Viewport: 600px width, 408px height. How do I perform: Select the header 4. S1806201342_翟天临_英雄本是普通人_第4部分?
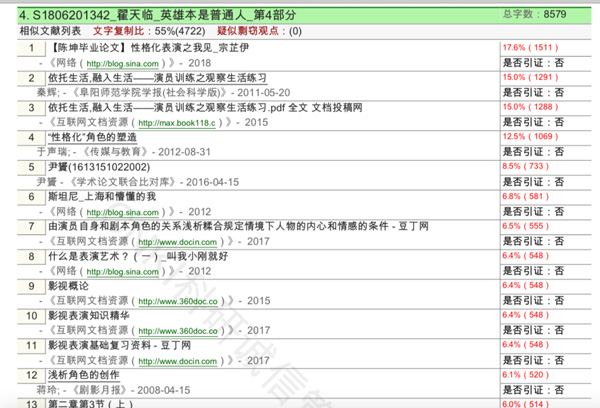158,15
